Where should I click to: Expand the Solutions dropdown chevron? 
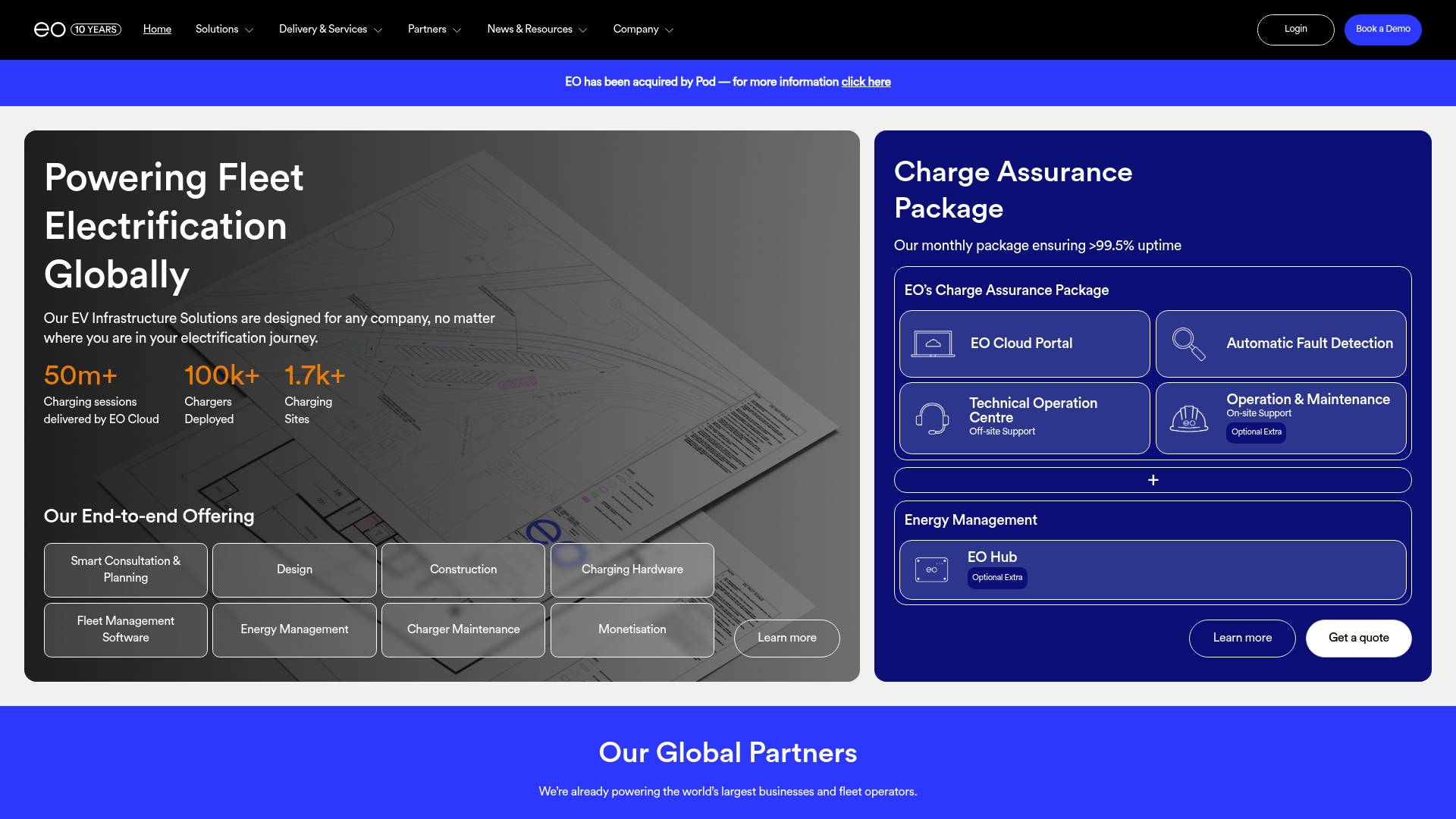[249, 30]
